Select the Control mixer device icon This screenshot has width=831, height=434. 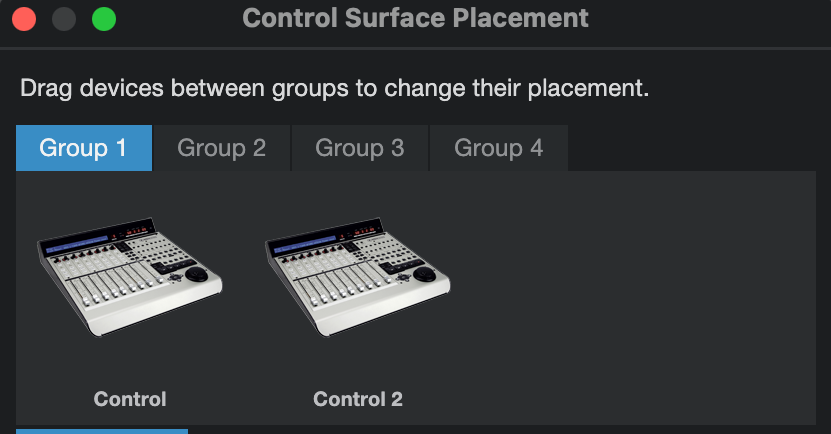[130, 281]
